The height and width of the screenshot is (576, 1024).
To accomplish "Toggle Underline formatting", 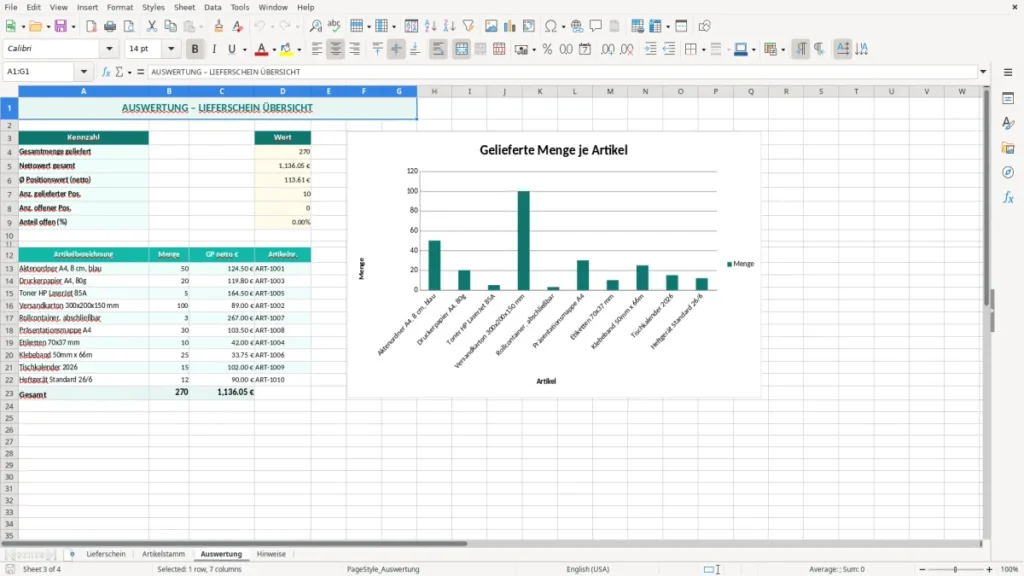I will tap(231, 49).
